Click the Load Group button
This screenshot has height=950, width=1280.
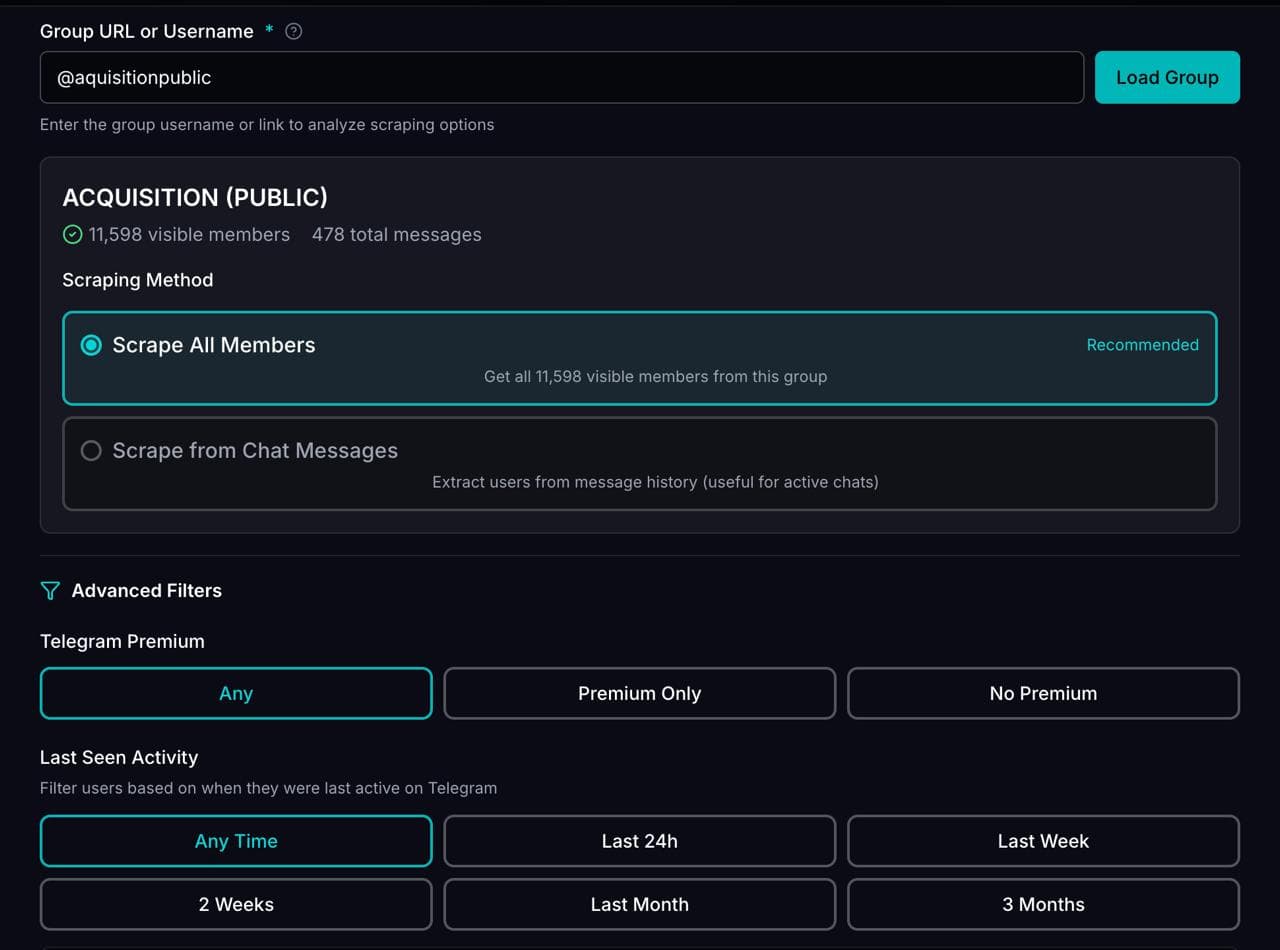pyautogui.click(x=1167, y=77)
